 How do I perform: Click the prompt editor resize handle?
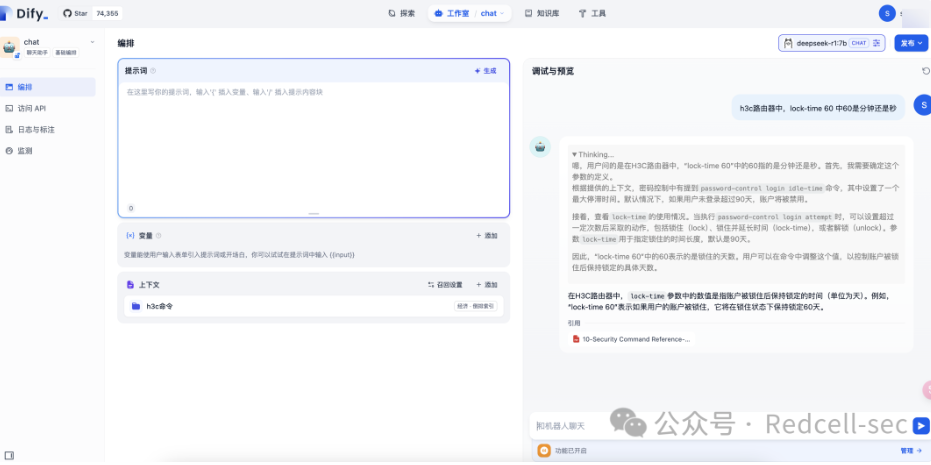[x=314, y=213]
